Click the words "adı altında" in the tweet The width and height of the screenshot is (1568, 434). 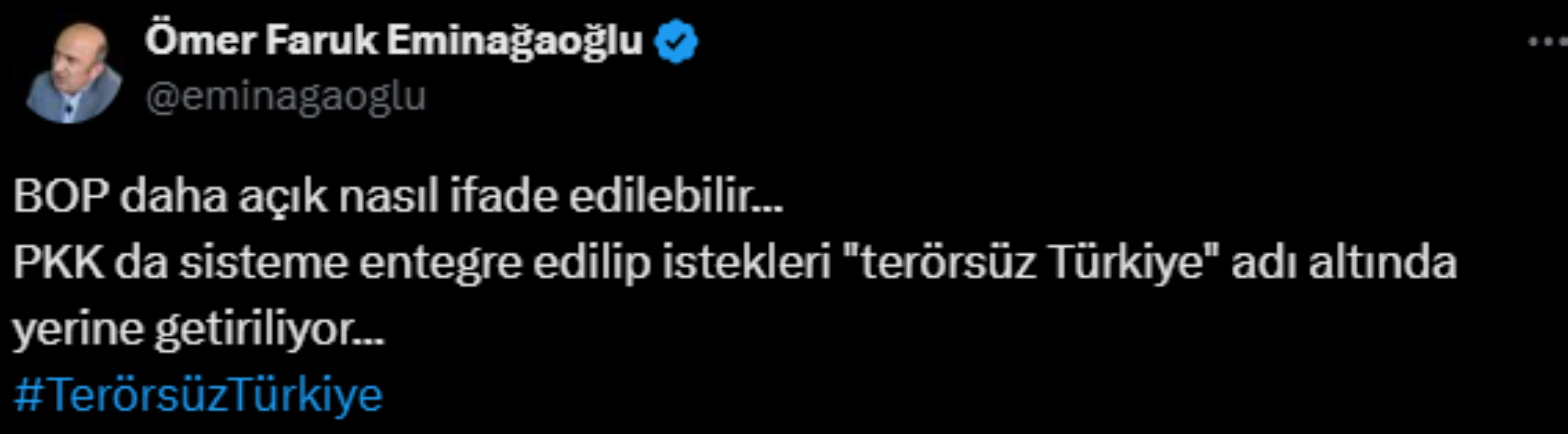[1344, 262]
